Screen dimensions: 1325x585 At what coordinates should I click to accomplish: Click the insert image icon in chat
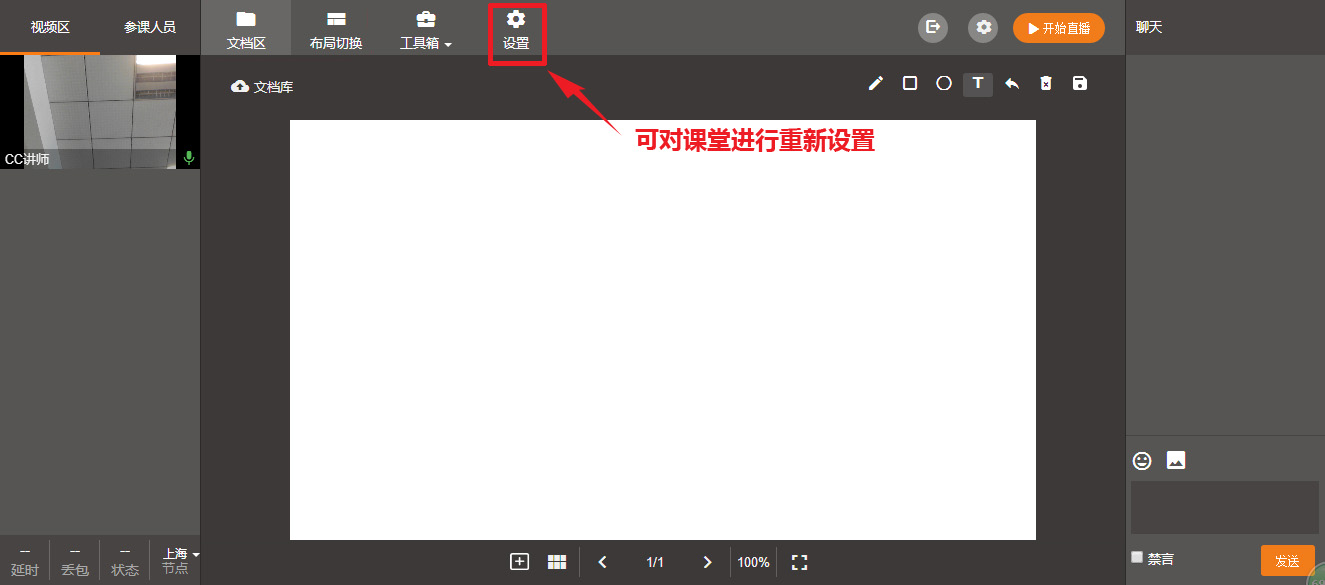point(1176,461)
